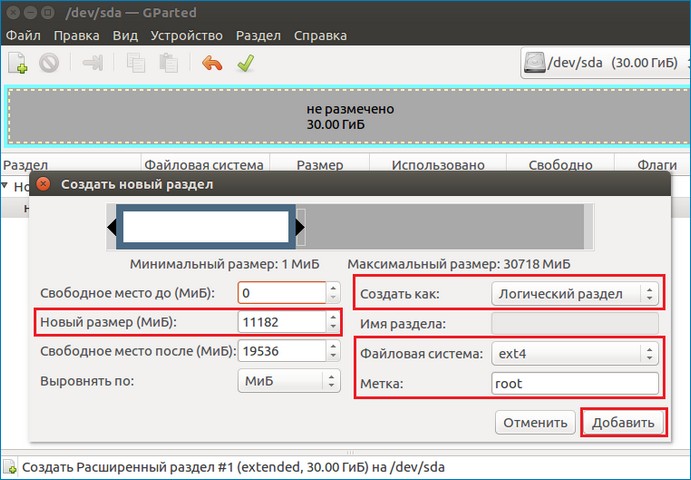Click the Минимальный размер: 1 МиБ text
Viewport: 691px width, 480px height.
point(224,264)
